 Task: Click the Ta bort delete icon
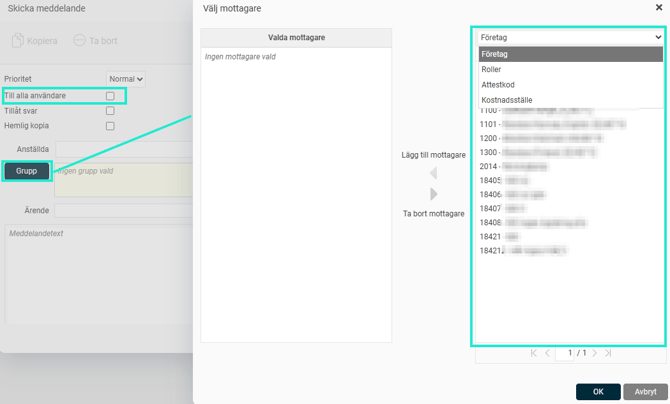pyautogui.click(x=80, y=41)
